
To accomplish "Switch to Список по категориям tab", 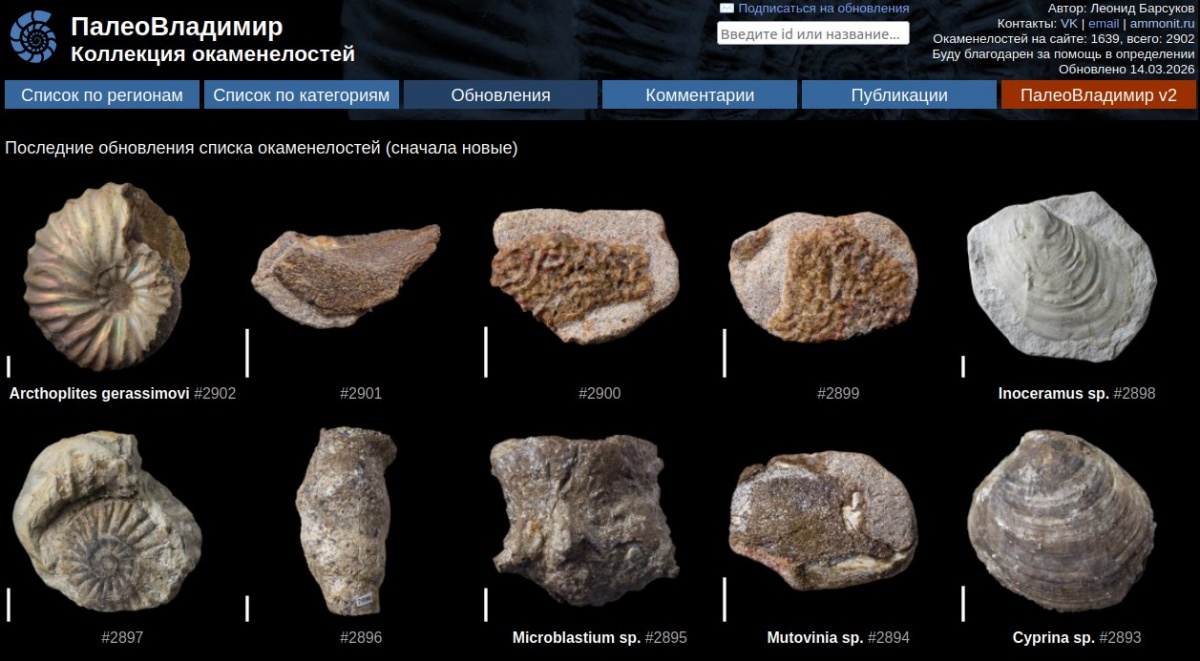I will pos(302,95).
